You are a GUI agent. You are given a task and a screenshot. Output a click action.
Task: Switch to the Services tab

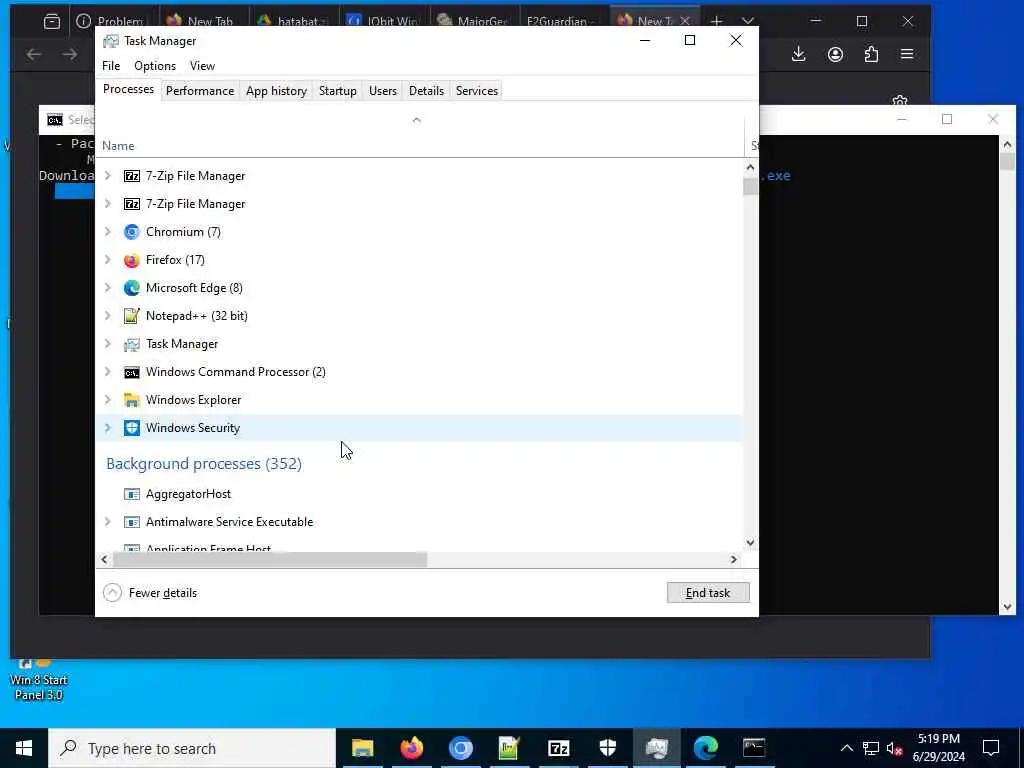477,91
